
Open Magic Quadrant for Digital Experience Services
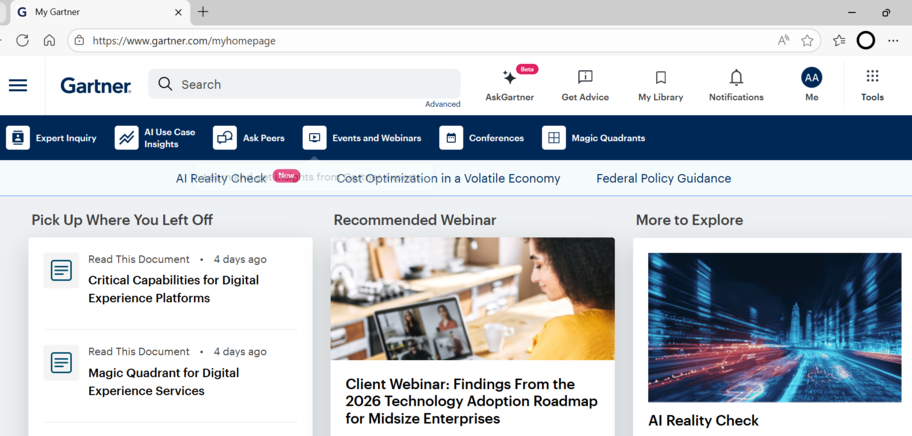[x=163, y=381]
